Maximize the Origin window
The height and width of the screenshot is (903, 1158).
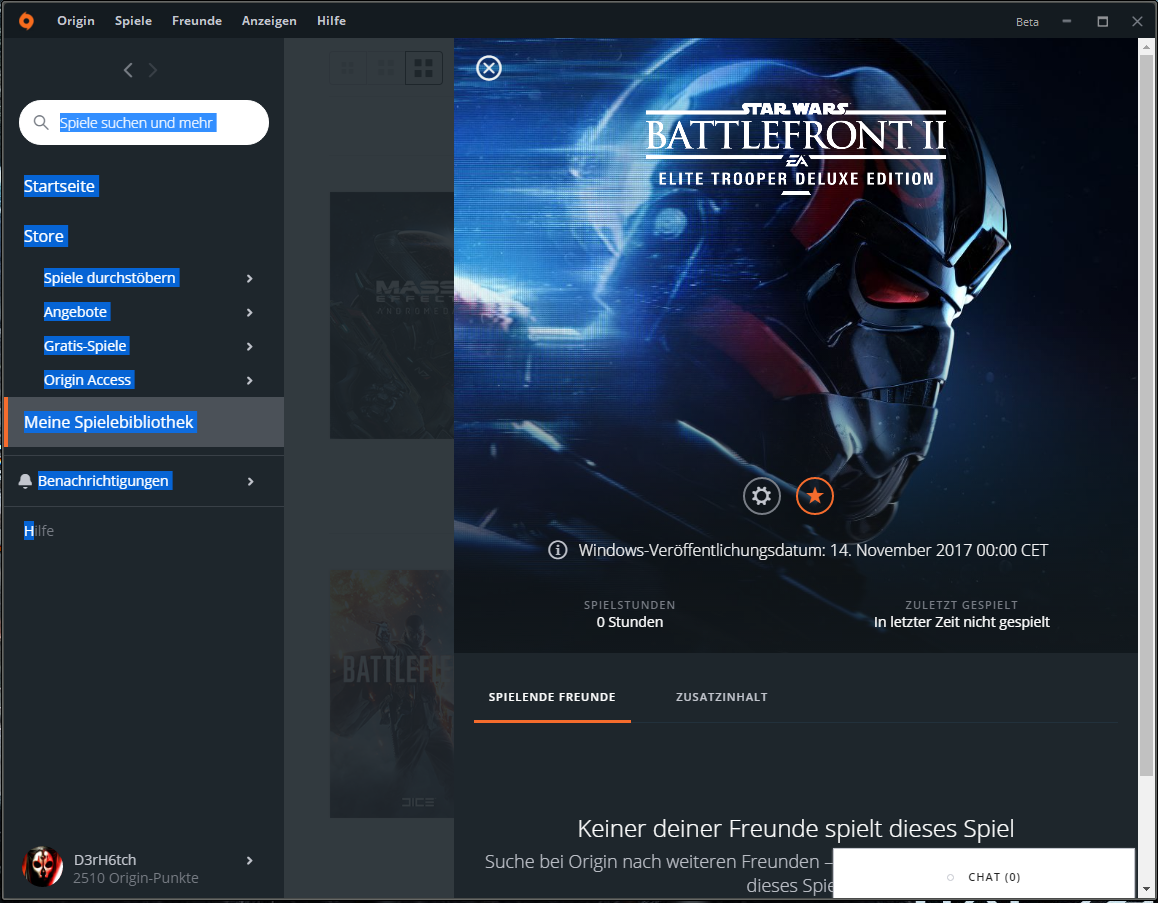1103,21
